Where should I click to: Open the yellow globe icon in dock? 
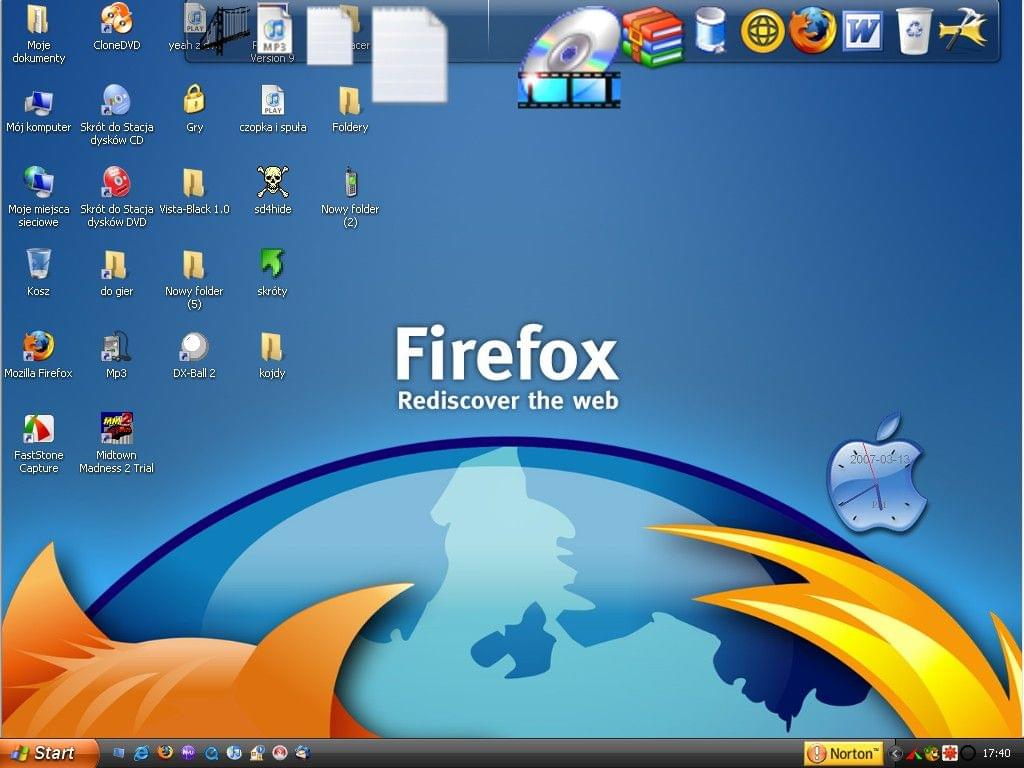762,31
